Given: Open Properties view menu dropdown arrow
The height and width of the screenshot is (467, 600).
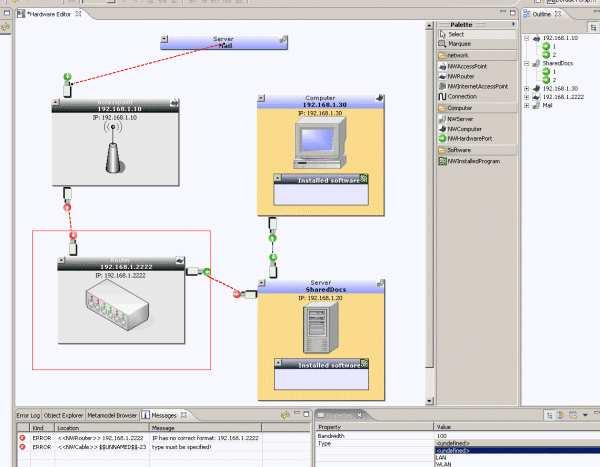Looking at the screenshot, I should point(585,415).
